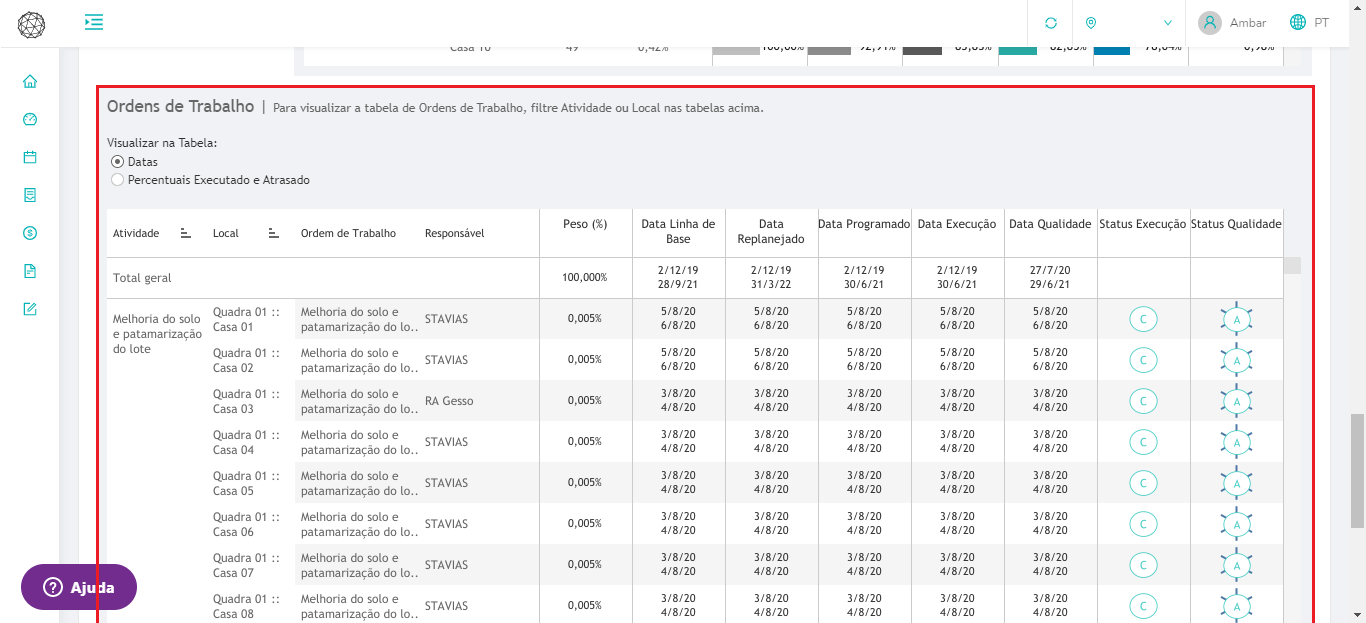Click execution status C icon for Casa 04

[x=1142, y=443]
